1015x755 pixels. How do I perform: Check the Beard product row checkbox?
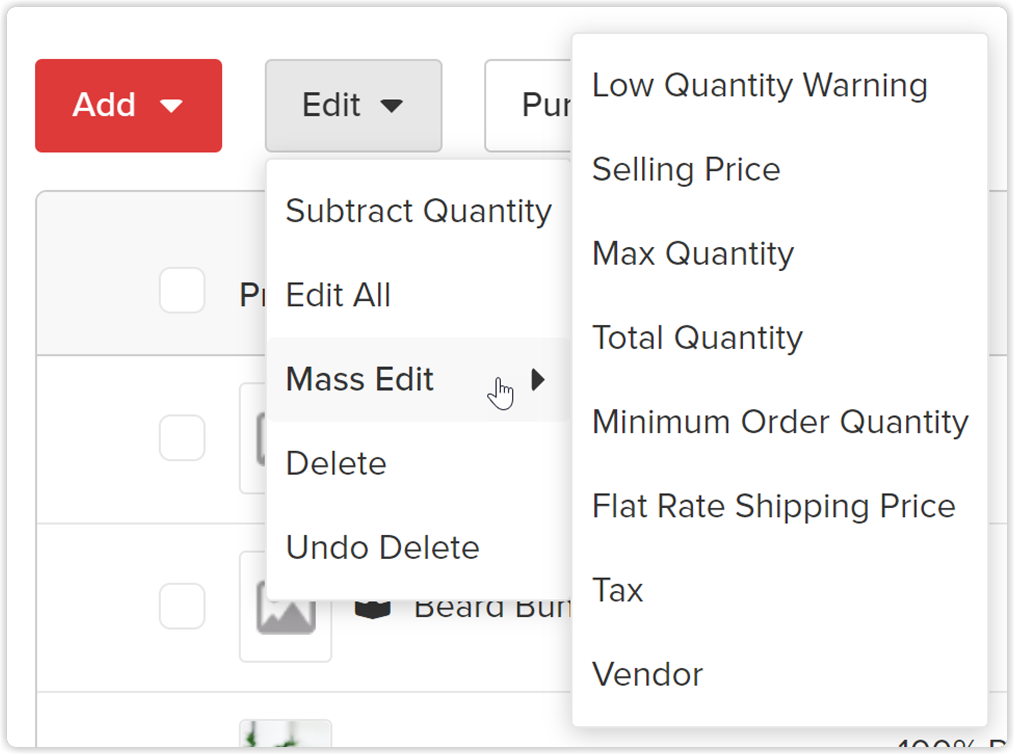coord(182,606)
